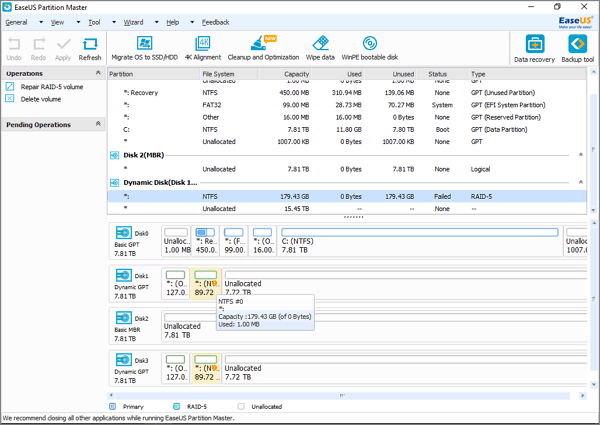Click the Dynamic Disk list header icon
Screen dimensions: 600x425
pos(114,183)
